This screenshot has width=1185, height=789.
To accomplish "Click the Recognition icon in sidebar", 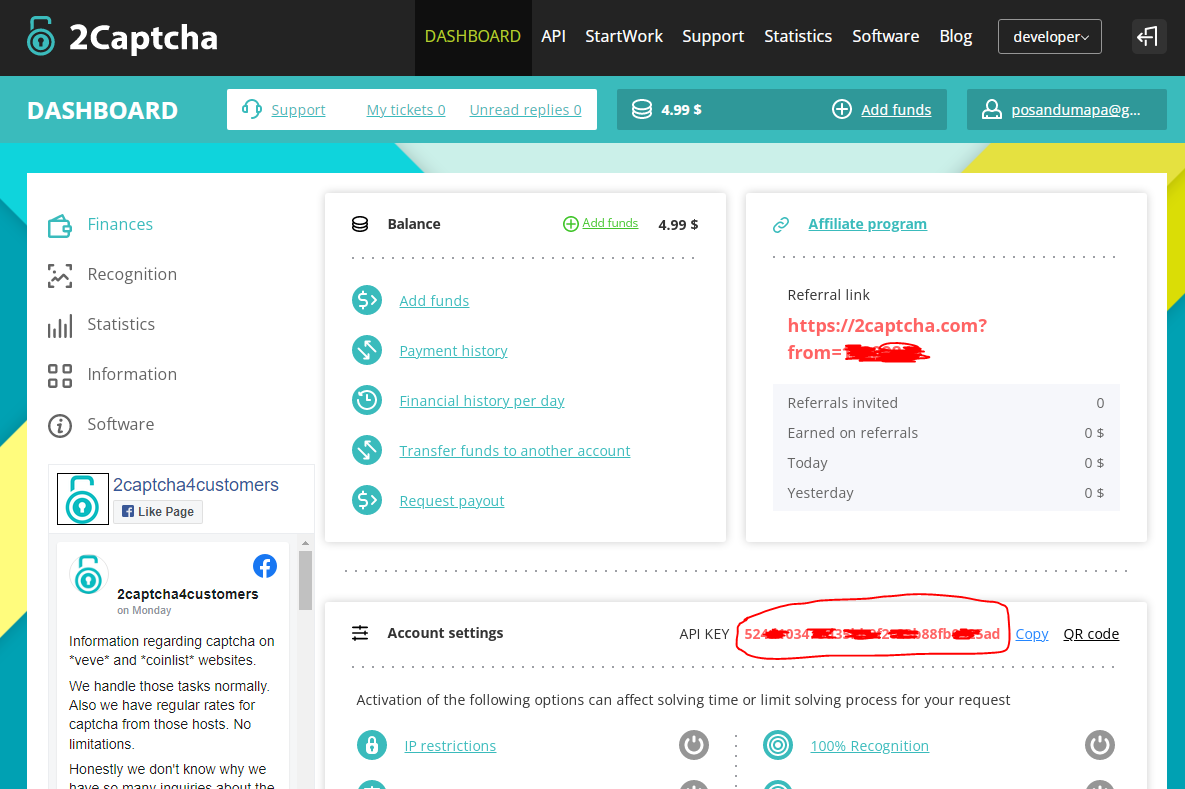I will point(60,275).
